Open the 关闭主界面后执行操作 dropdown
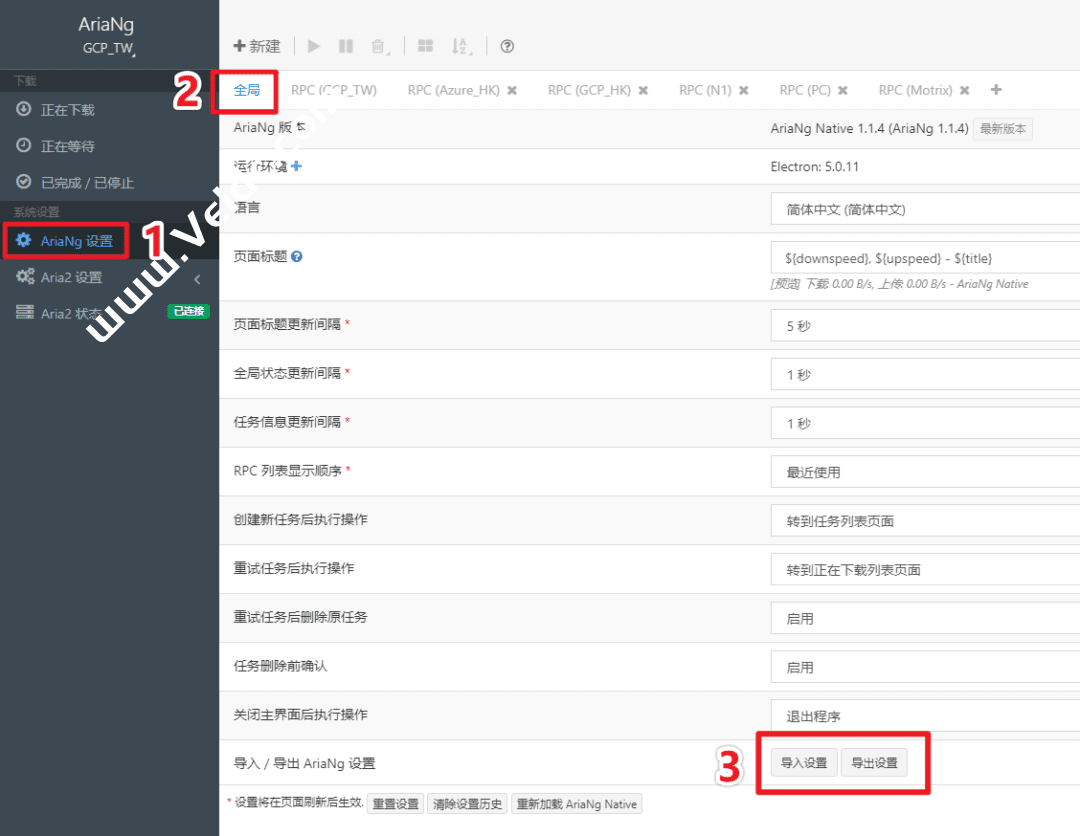1080x836 pixels. coord(925,716)
